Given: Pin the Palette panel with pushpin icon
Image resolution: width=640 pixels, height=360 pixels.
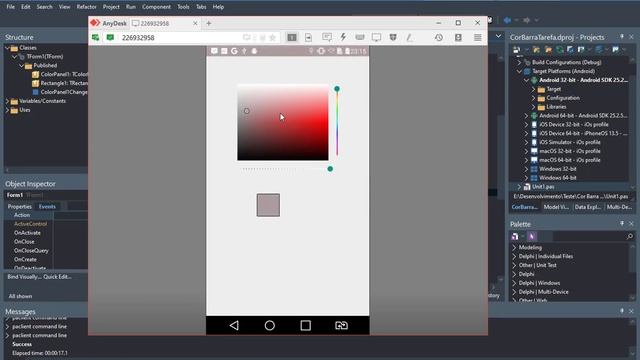Looking at the screenshot, I should coord(622,224).
